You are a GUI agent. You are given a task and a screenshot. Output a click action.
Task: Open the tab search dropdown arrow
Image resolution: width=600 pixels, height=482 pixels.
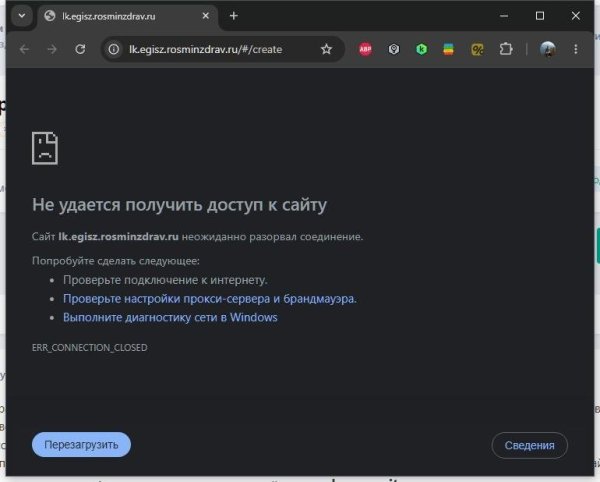pyautogui.click(x=22, y=16)
